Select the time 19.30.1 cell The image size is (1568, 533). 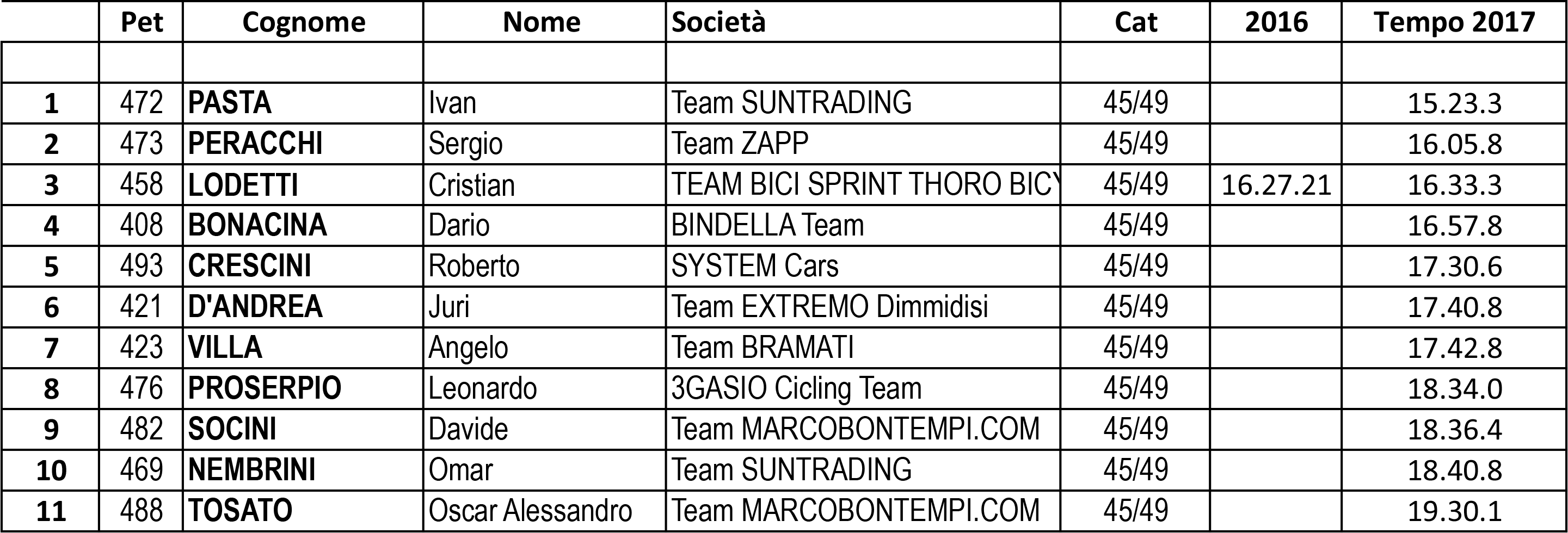point(1454,511)
